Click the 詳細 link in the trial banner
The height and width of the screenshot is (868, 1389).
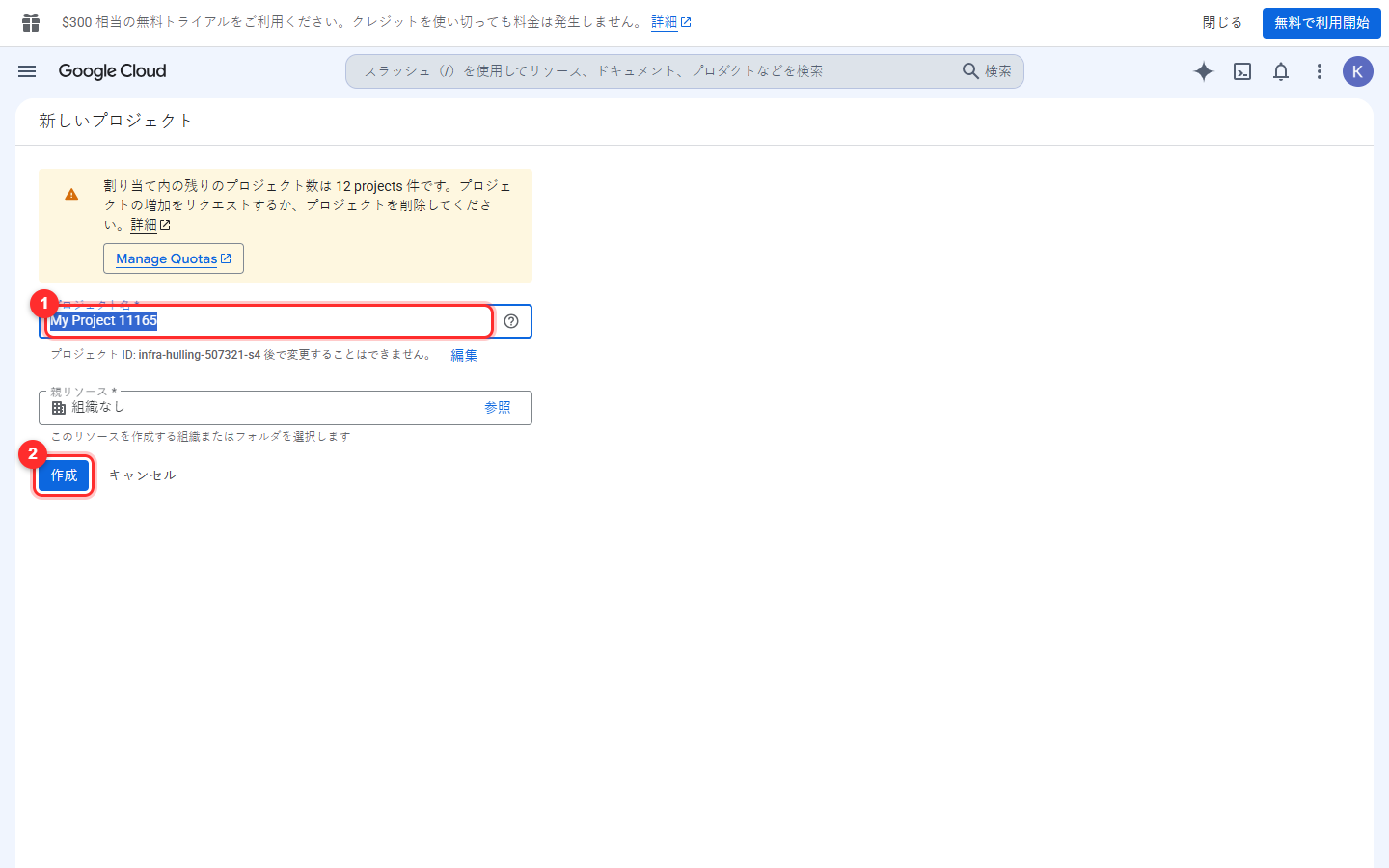pyautogui.click(x=671, y=22)
